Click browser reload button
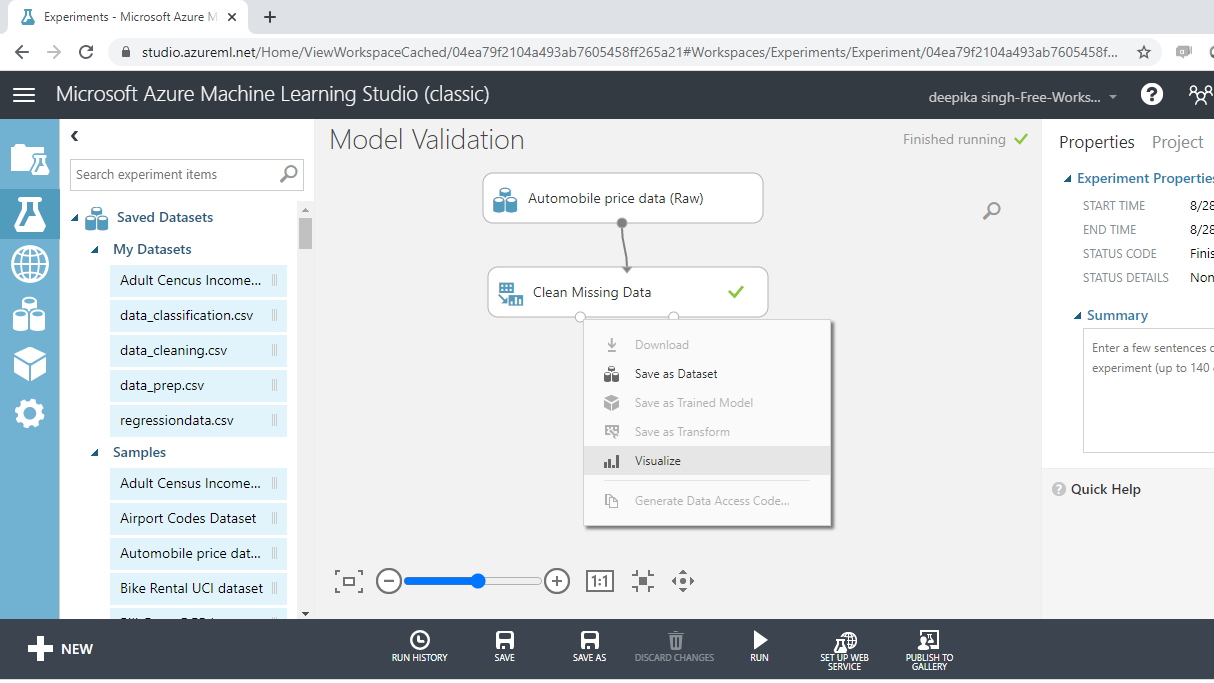The image size is (1214, 683). (x=86, y=52)
